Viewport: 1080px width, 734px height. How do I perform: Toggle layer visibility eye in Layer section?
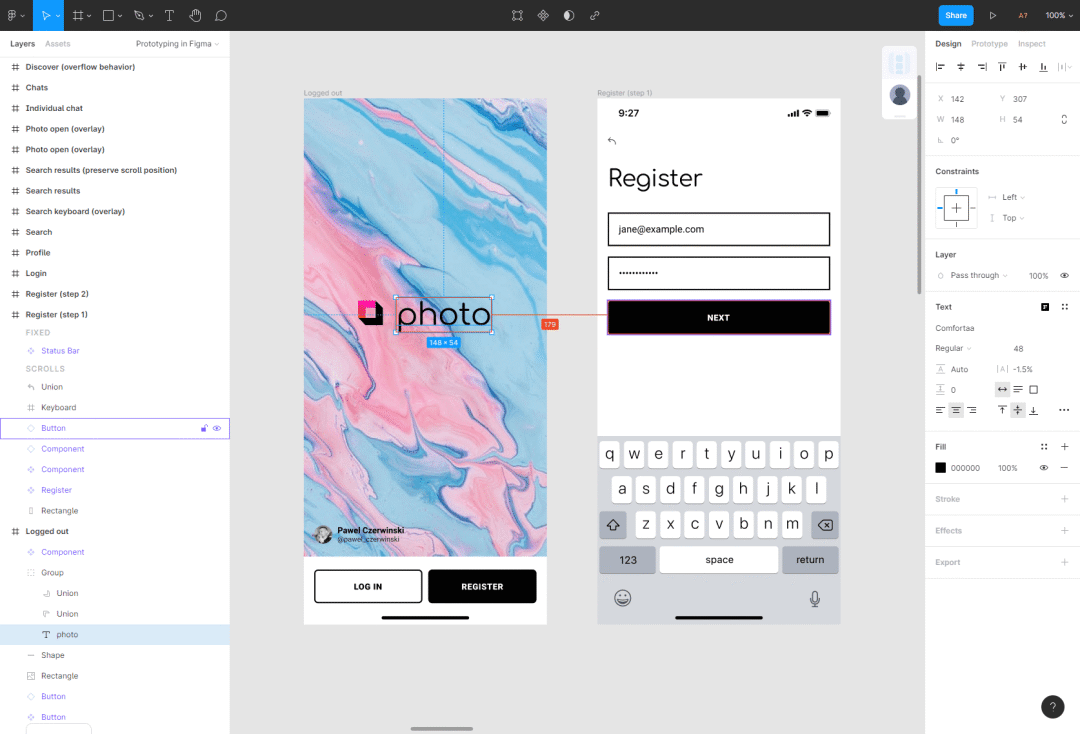1064,275
